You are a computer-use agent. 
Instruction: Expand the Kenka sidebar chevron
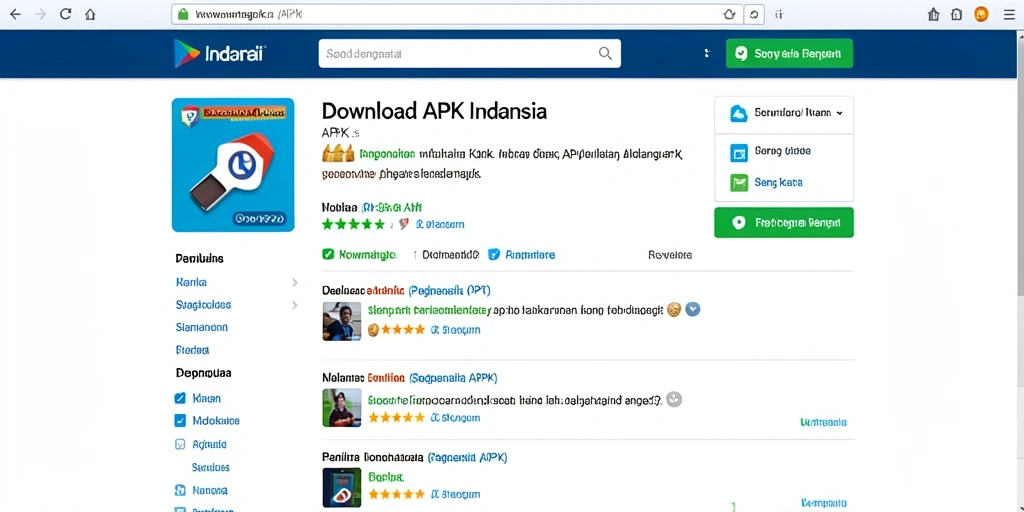[295, 283]
